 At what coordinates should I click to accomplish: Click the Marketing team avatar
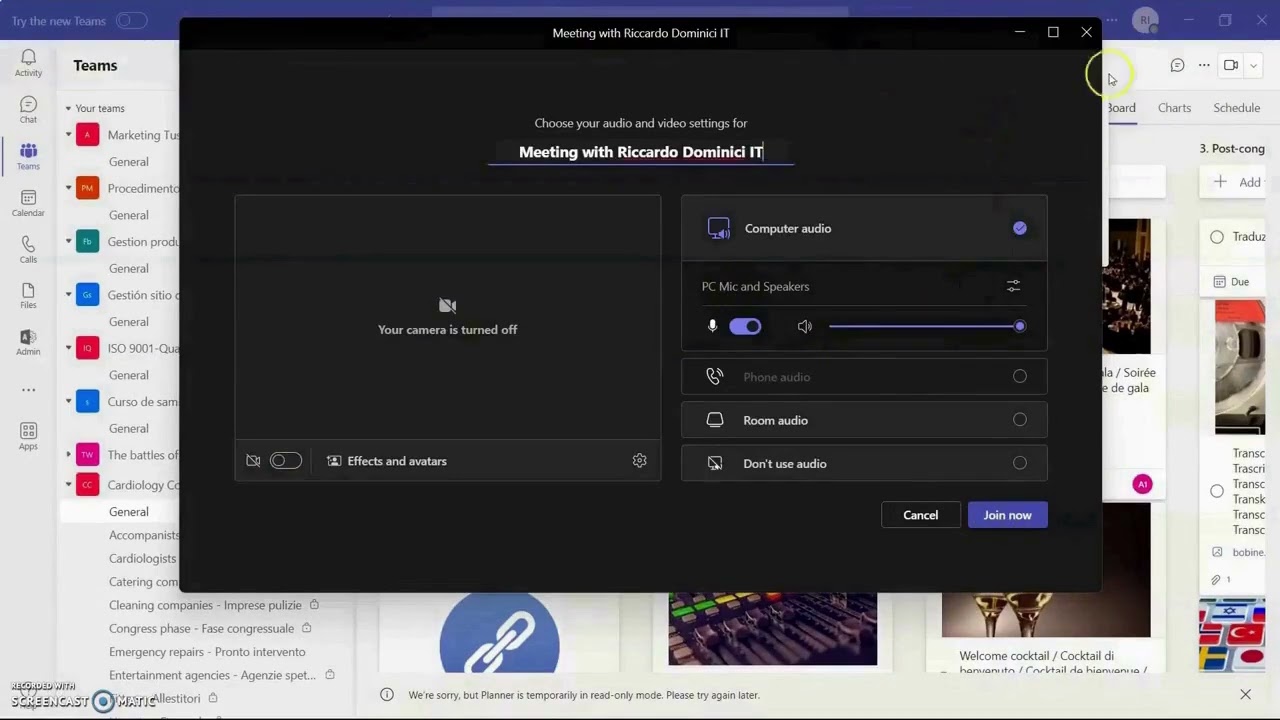pyautogui.click(x=87, y=135)
